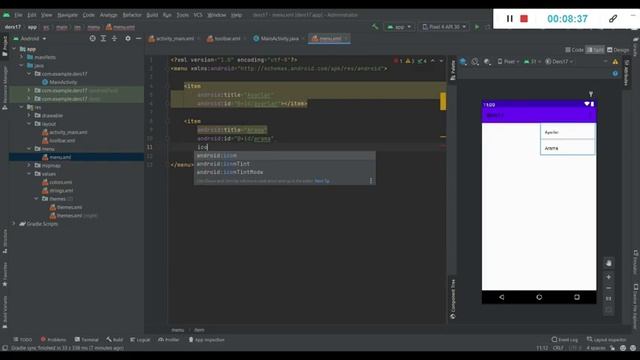The image size is (640, 360).
Task: Click the preview warning triangle icon
Action: pos(615,62)
